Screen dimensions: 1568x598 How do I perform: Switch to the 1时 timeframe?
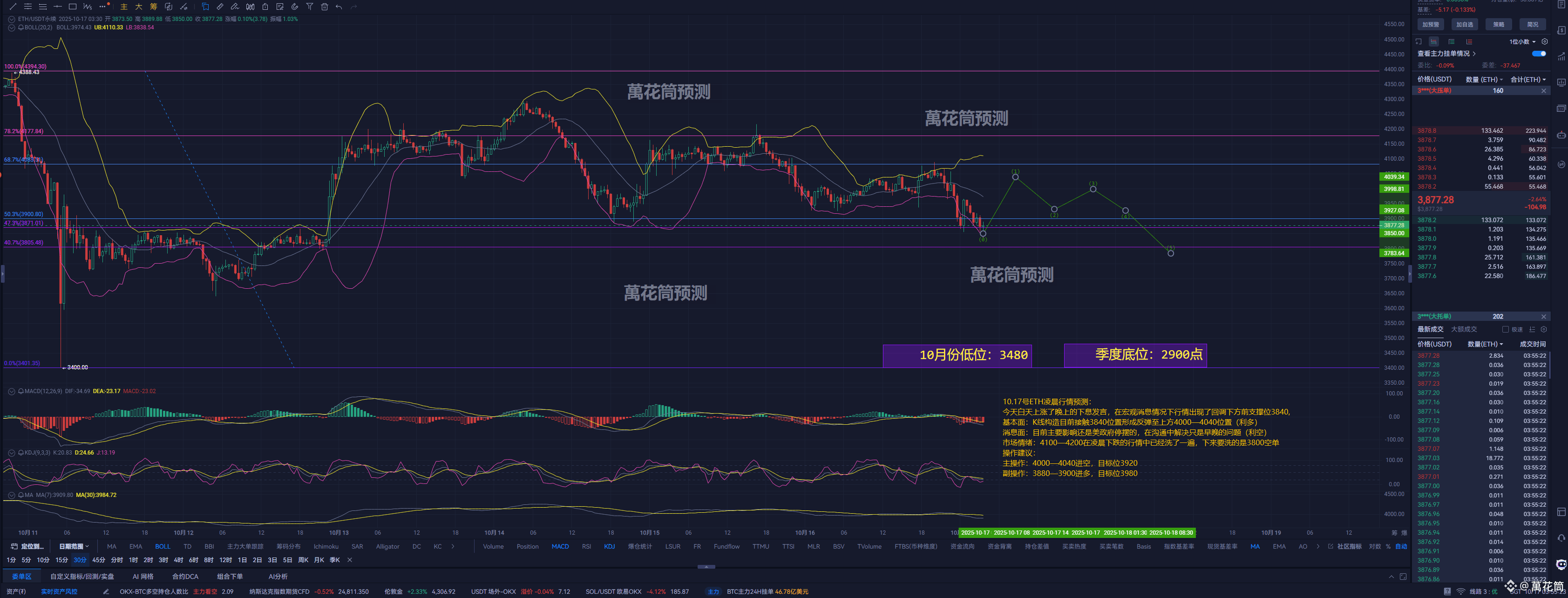click(133, 560)
